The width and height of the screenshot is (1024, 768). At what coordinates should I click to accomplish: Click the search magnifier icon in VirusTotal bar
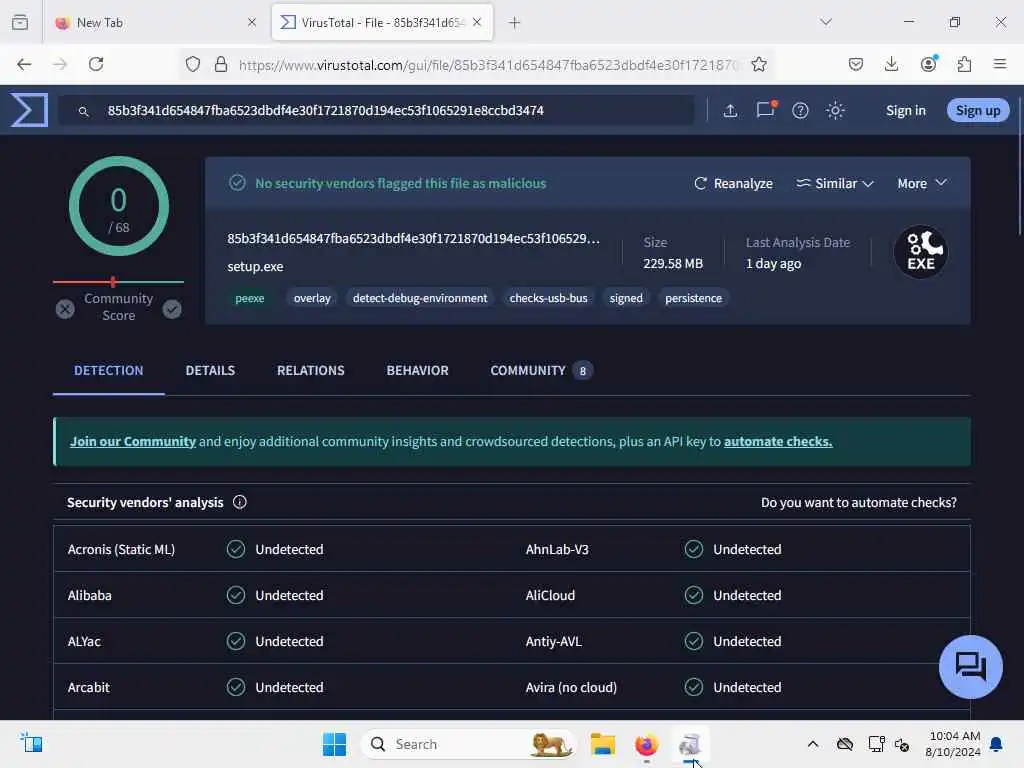84,112
